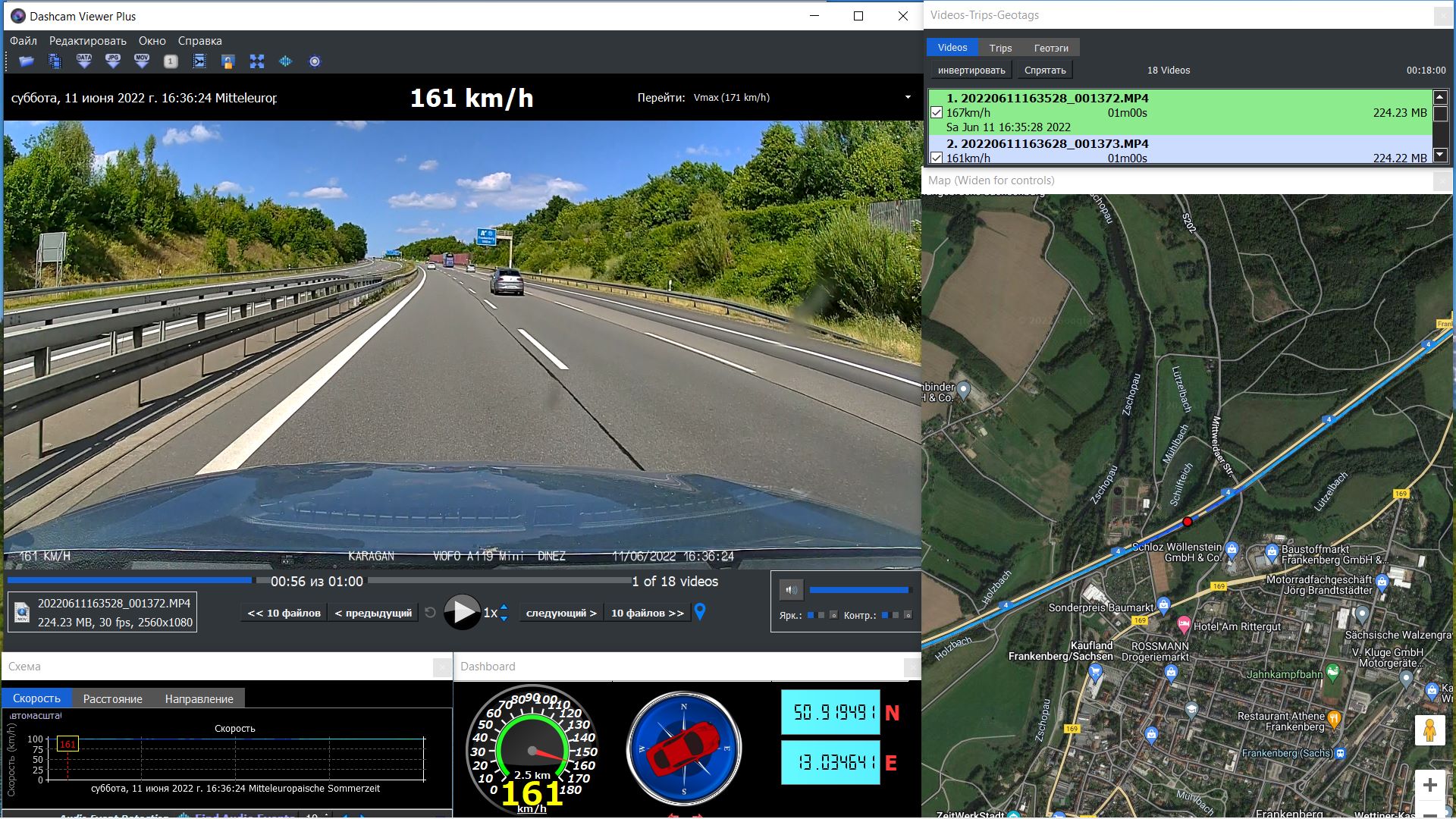1456x819 pixels.
Task: Click the fullscreen arrows toolbar icon
Action: 257,61
